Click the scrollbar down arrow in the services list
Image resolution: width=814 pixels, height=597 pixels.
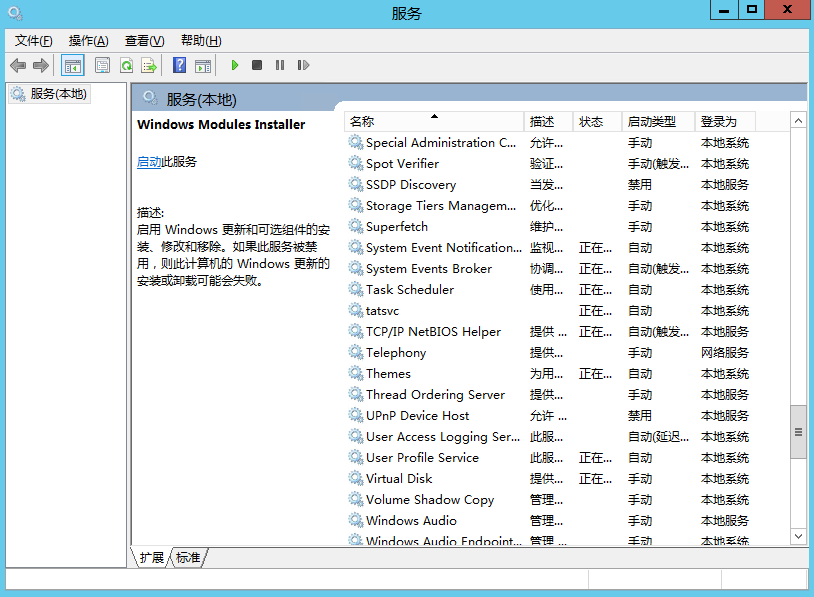(x=798, y=536)
